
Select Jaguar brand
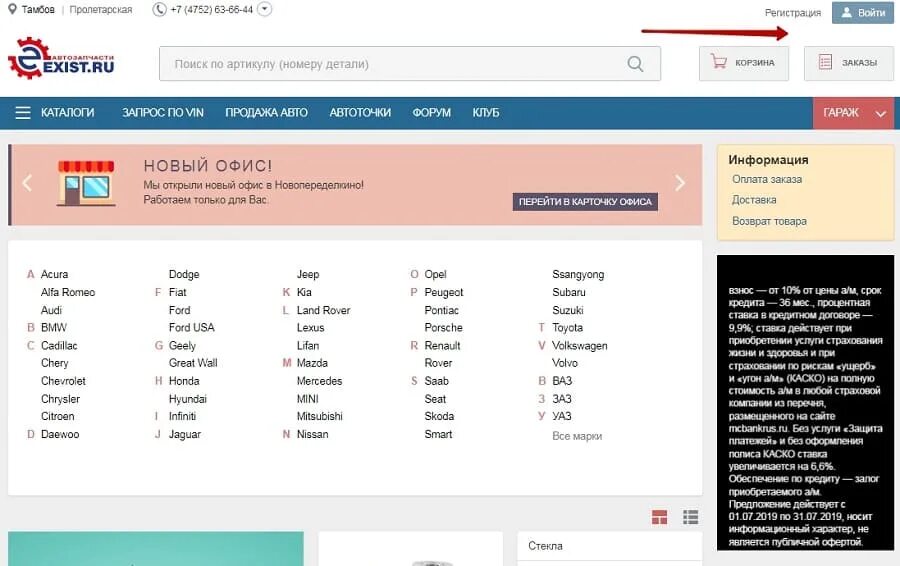(x=185, y=435)
